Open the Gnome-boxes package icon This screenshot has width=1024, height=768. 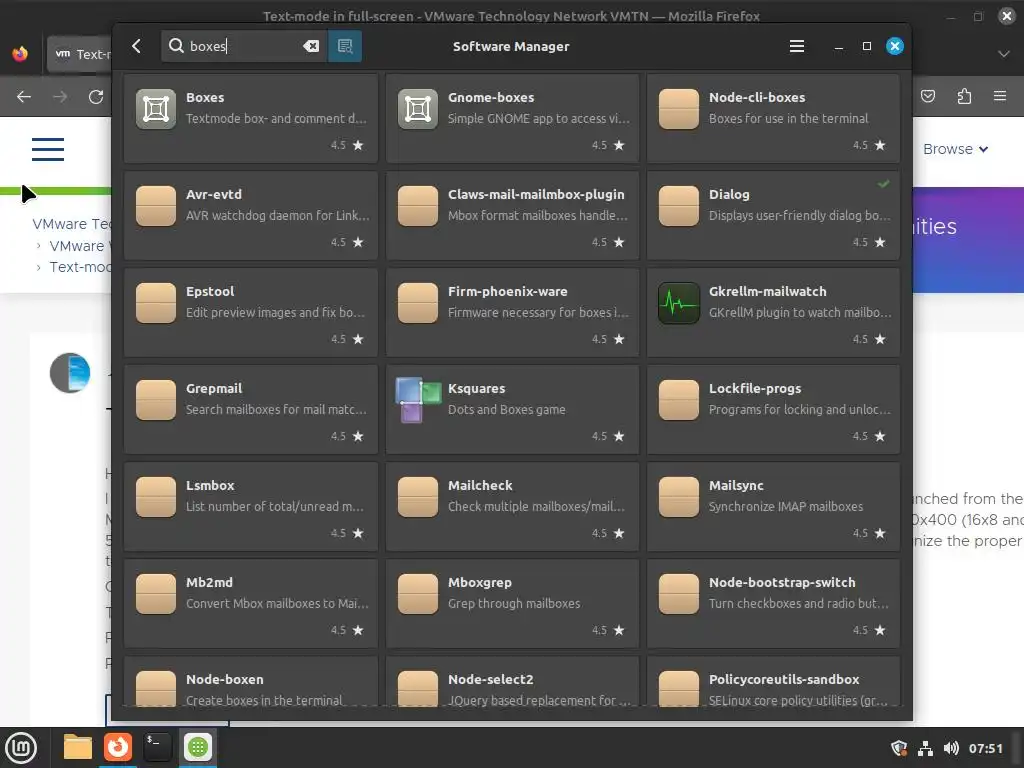point(418,108)
